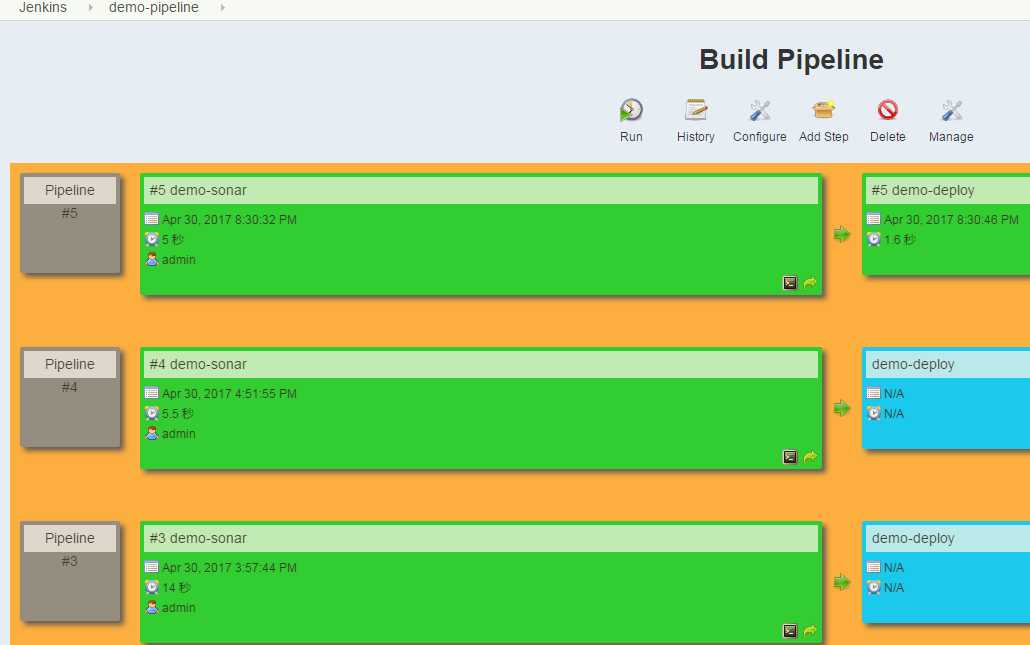
Task: Click the Delete label
Action: click(887, 137)
